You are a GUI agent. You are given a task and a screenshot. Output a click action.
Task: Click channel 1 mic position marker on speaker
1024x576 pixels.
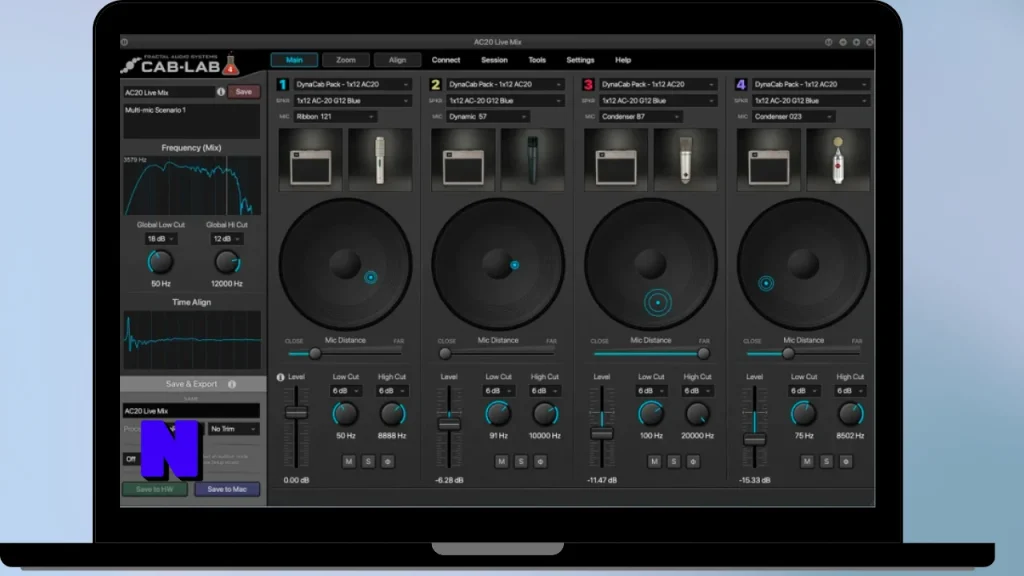[370, 277]
